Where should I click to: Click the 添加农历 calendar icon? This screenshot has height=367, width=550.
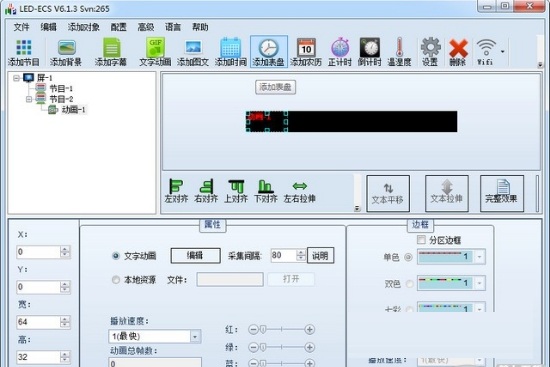tap(306, 53)
